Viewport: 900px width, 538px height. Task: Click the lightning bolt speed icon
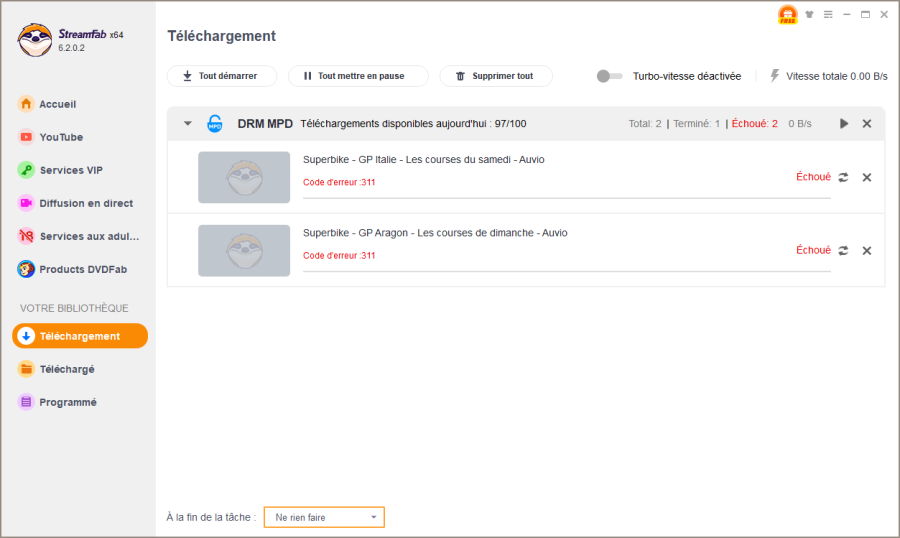[774, 76]
